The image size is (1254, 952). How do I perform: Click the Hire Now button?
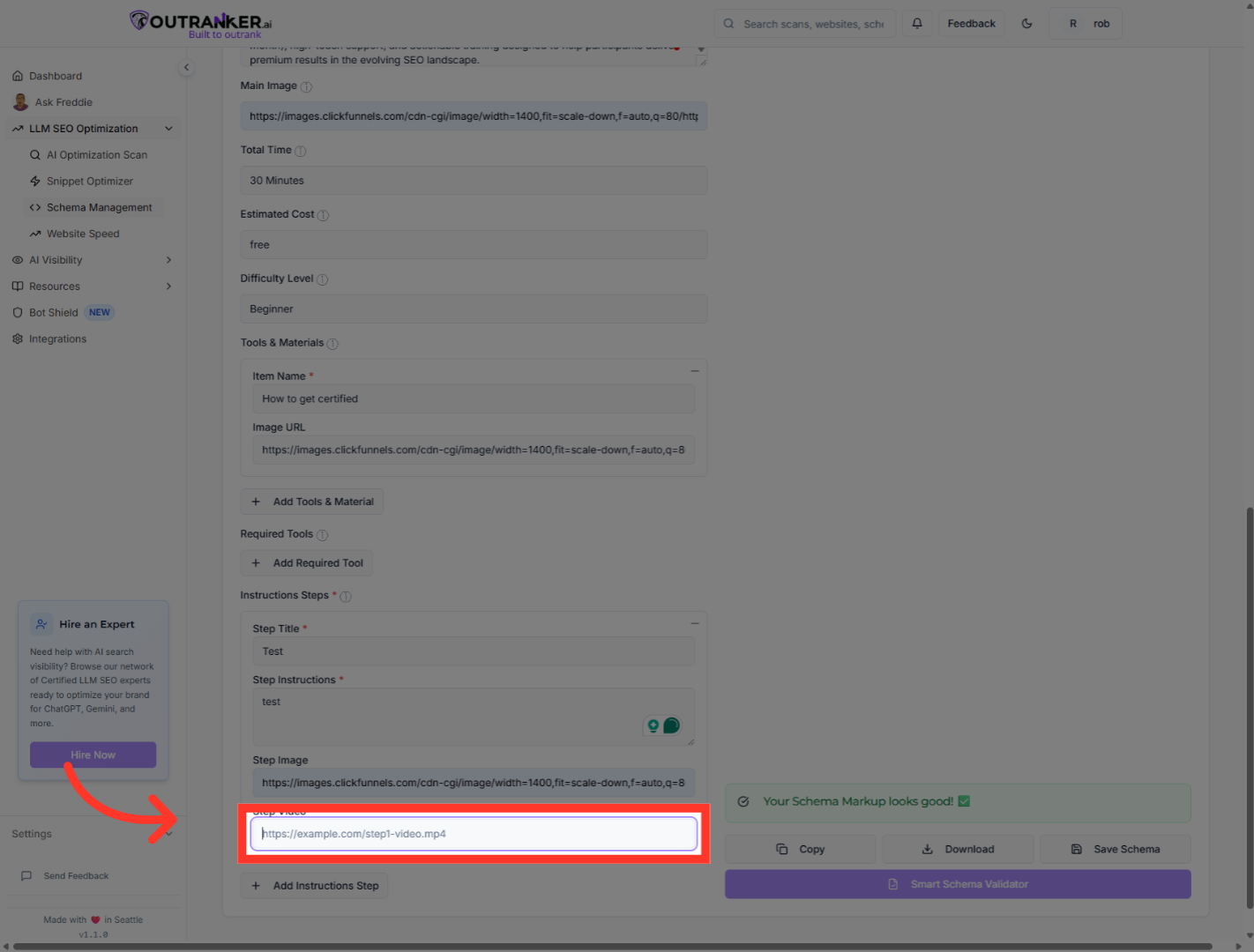[x=93, y=755]
